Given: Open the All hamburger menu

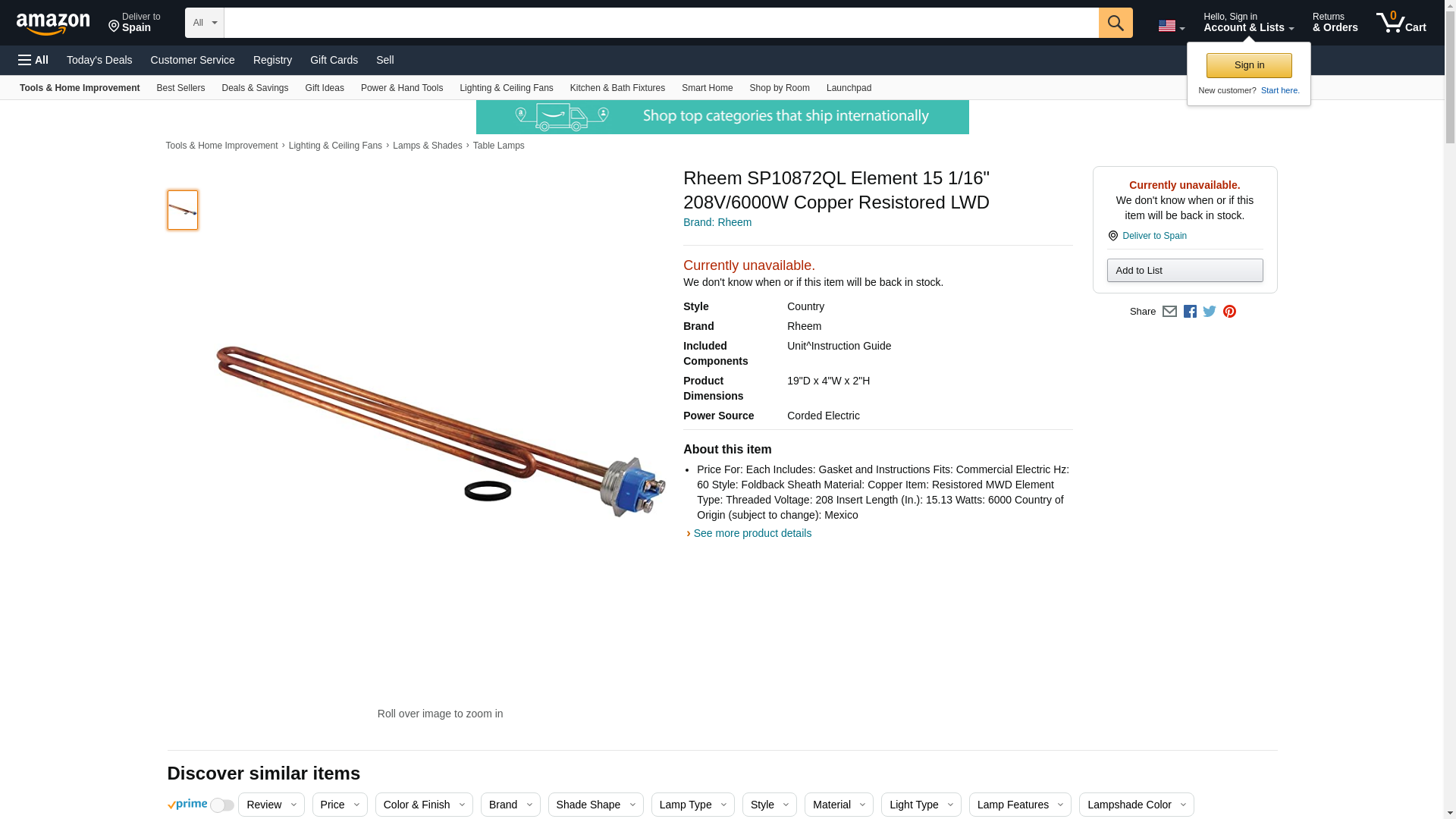Looking at the screenshot, I should pyautogui.click(x=33, y=60).
